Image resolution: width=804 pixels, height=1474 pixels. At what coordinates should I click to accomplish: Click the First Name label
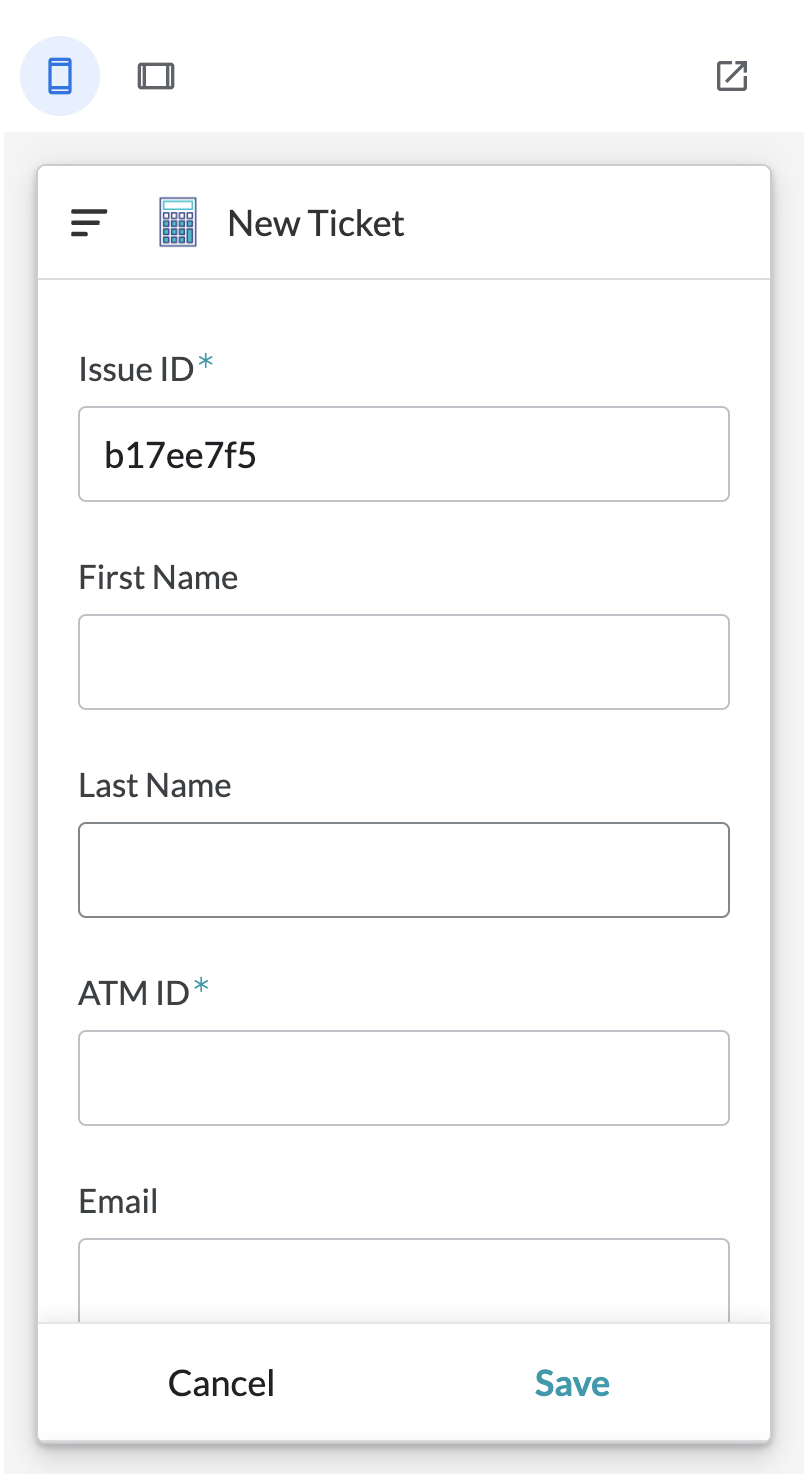(x=158, y=578)
